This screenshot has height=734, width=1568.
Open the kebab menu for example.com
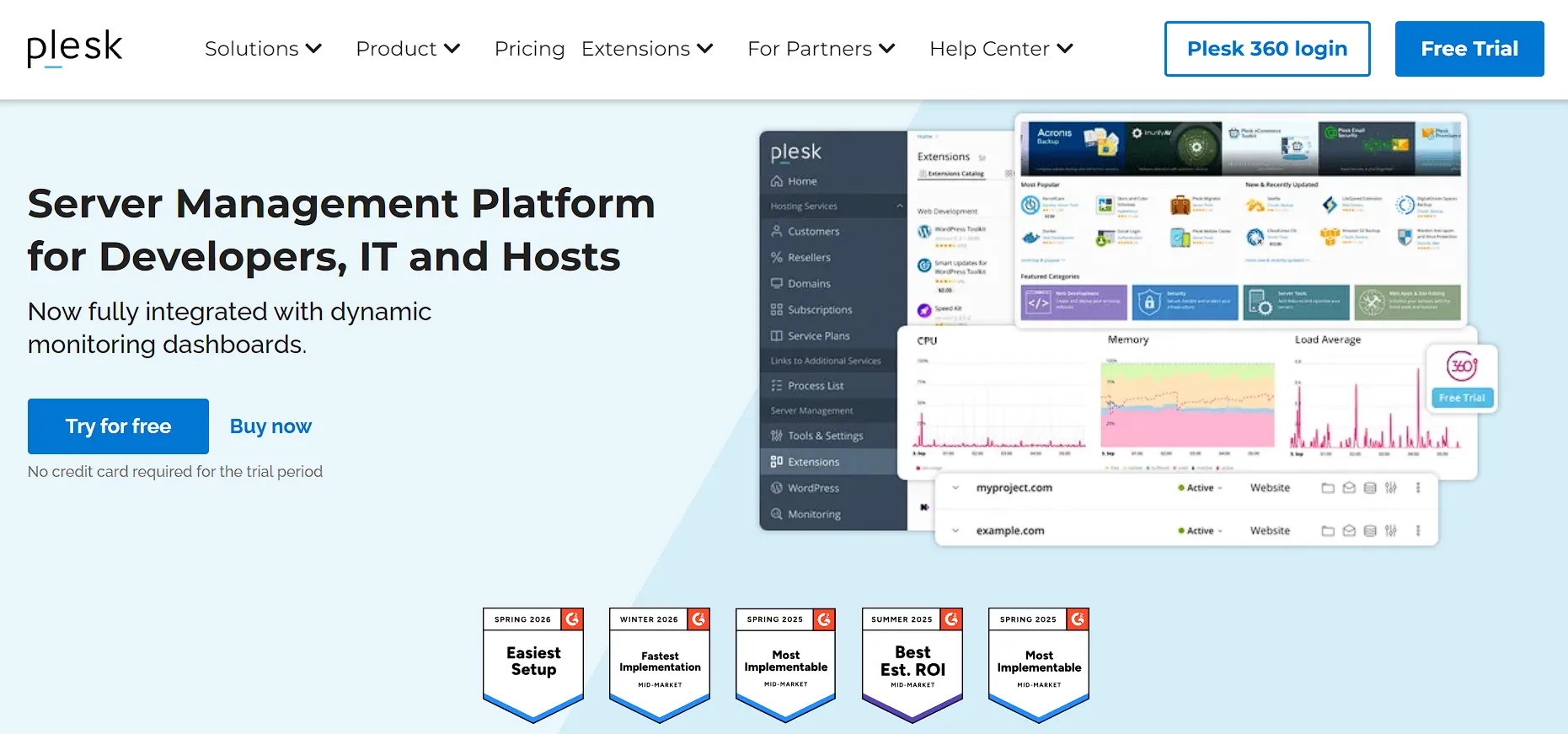point(1418,531)
